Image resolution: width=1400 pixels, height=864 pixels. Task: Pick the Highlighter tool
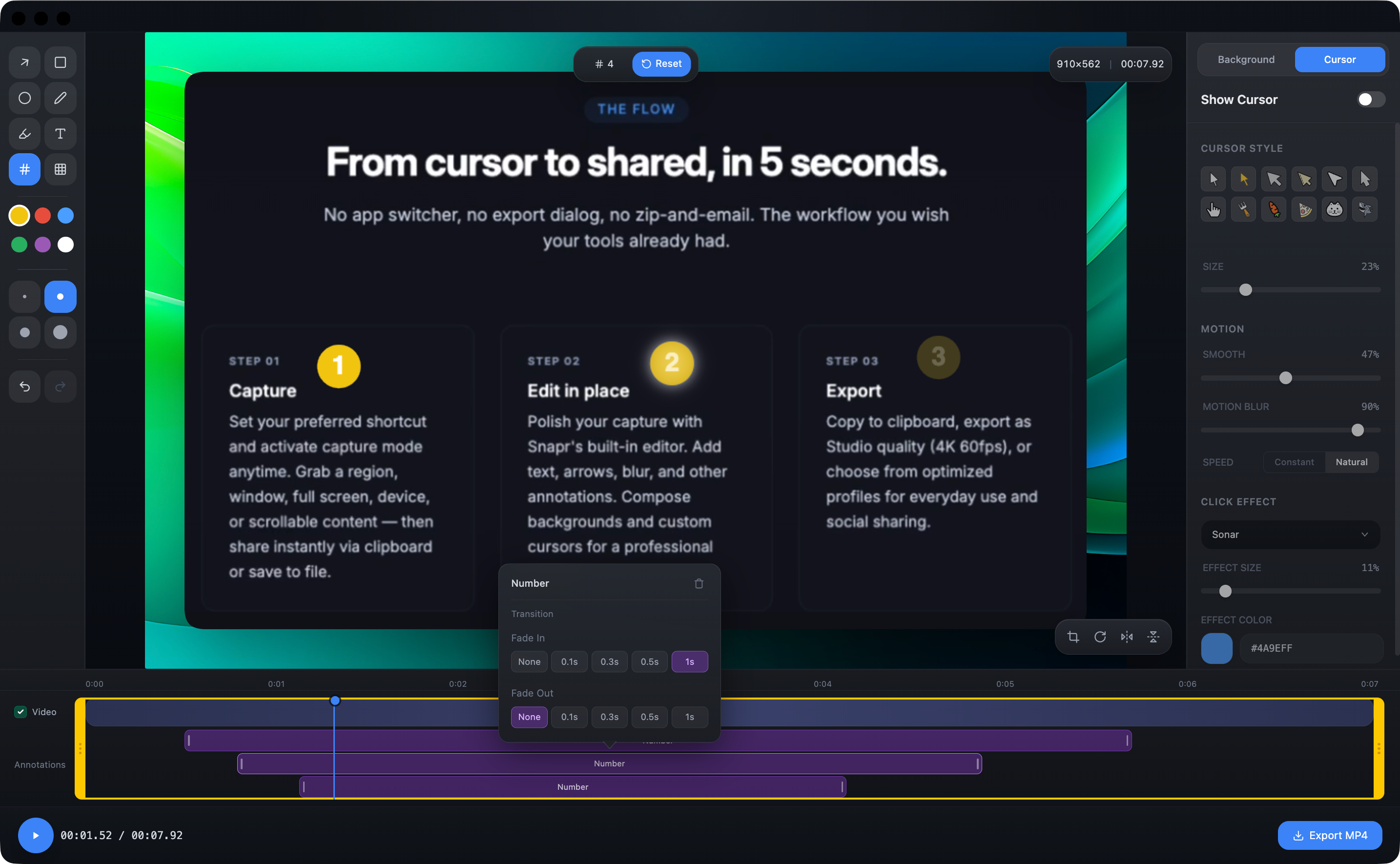[24, 134]
